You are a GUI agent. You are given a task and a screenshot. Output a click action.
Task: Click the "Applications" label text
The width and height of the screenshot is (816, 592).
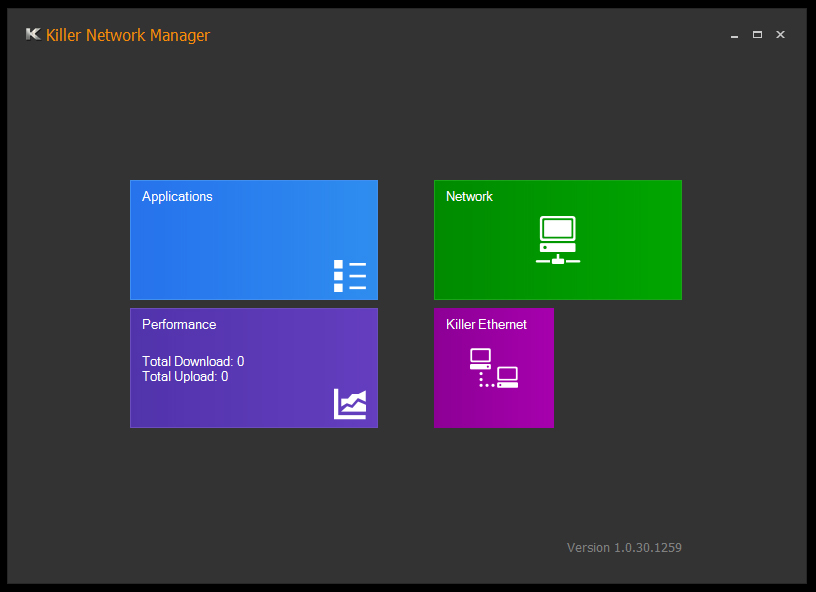tap(177, 197)
